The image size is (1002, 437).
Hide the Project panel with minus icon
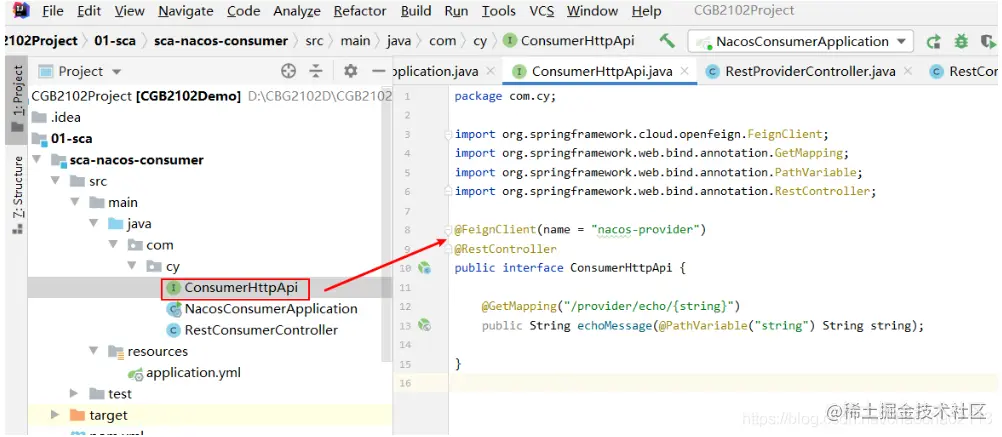coord(379,72)
